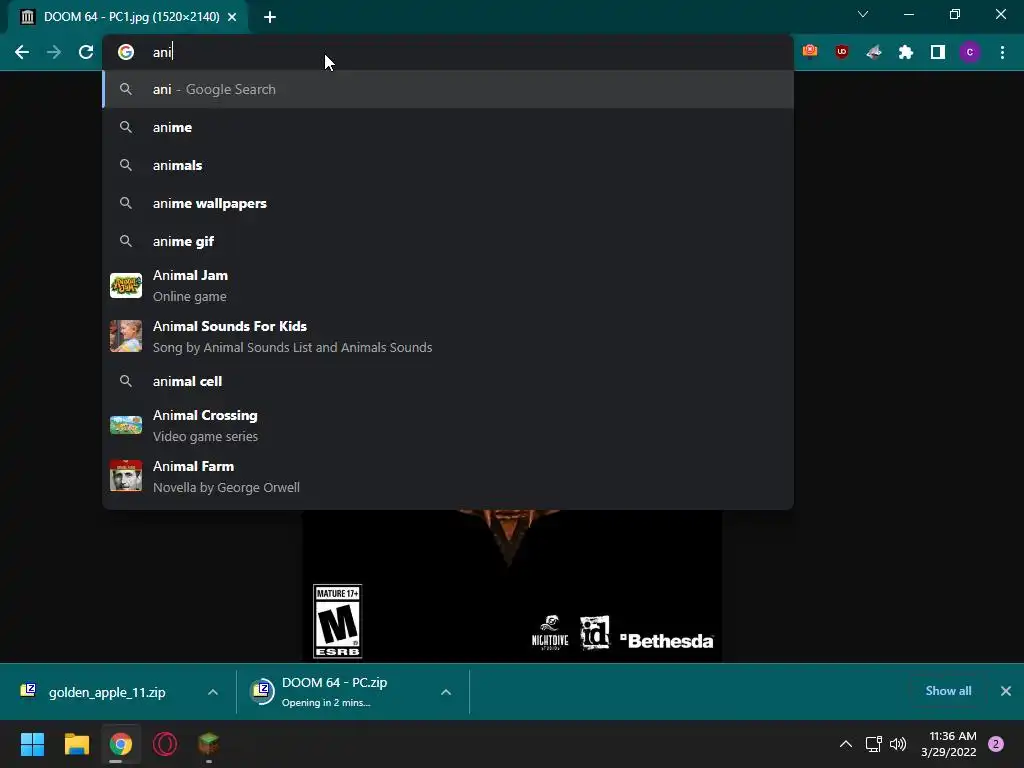Choose the 'ani - Google Search' suggestion

448,89
